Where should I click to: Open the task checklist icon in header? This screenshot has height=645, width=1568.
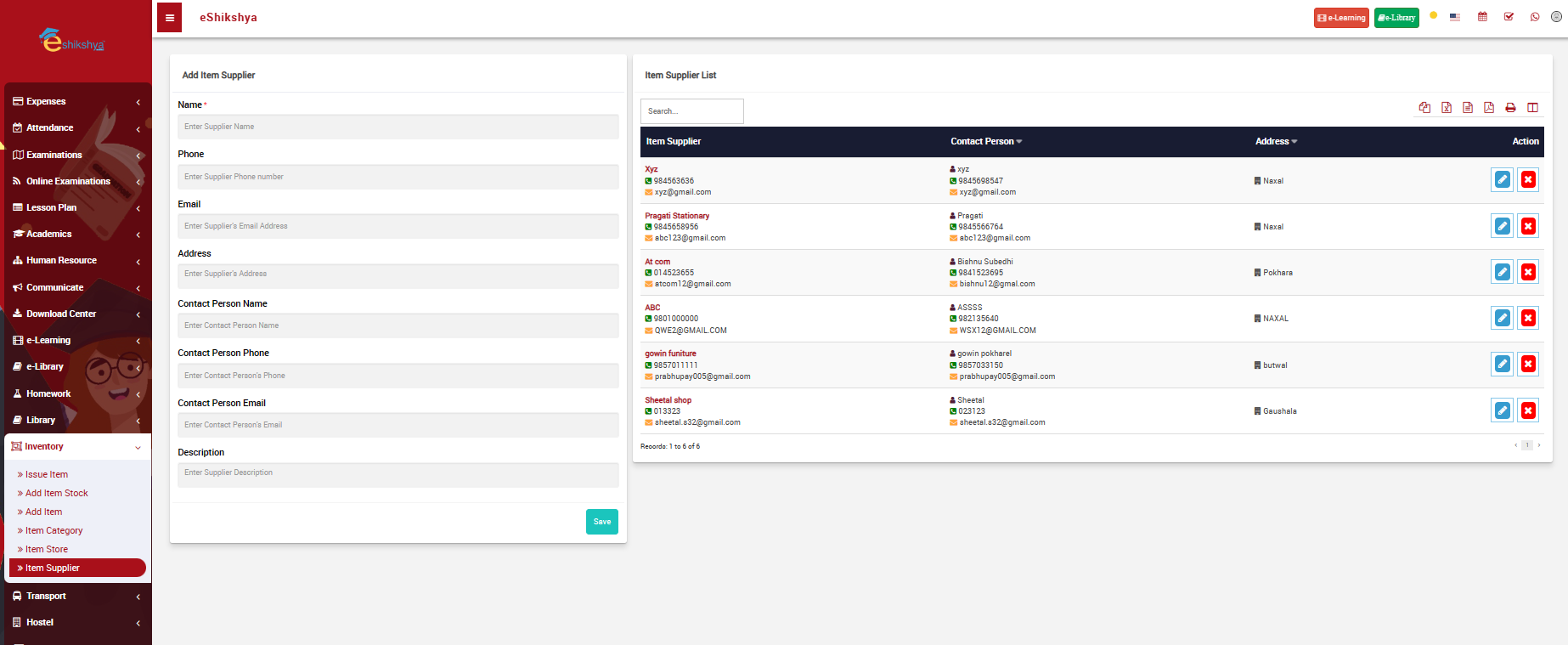1509,17
